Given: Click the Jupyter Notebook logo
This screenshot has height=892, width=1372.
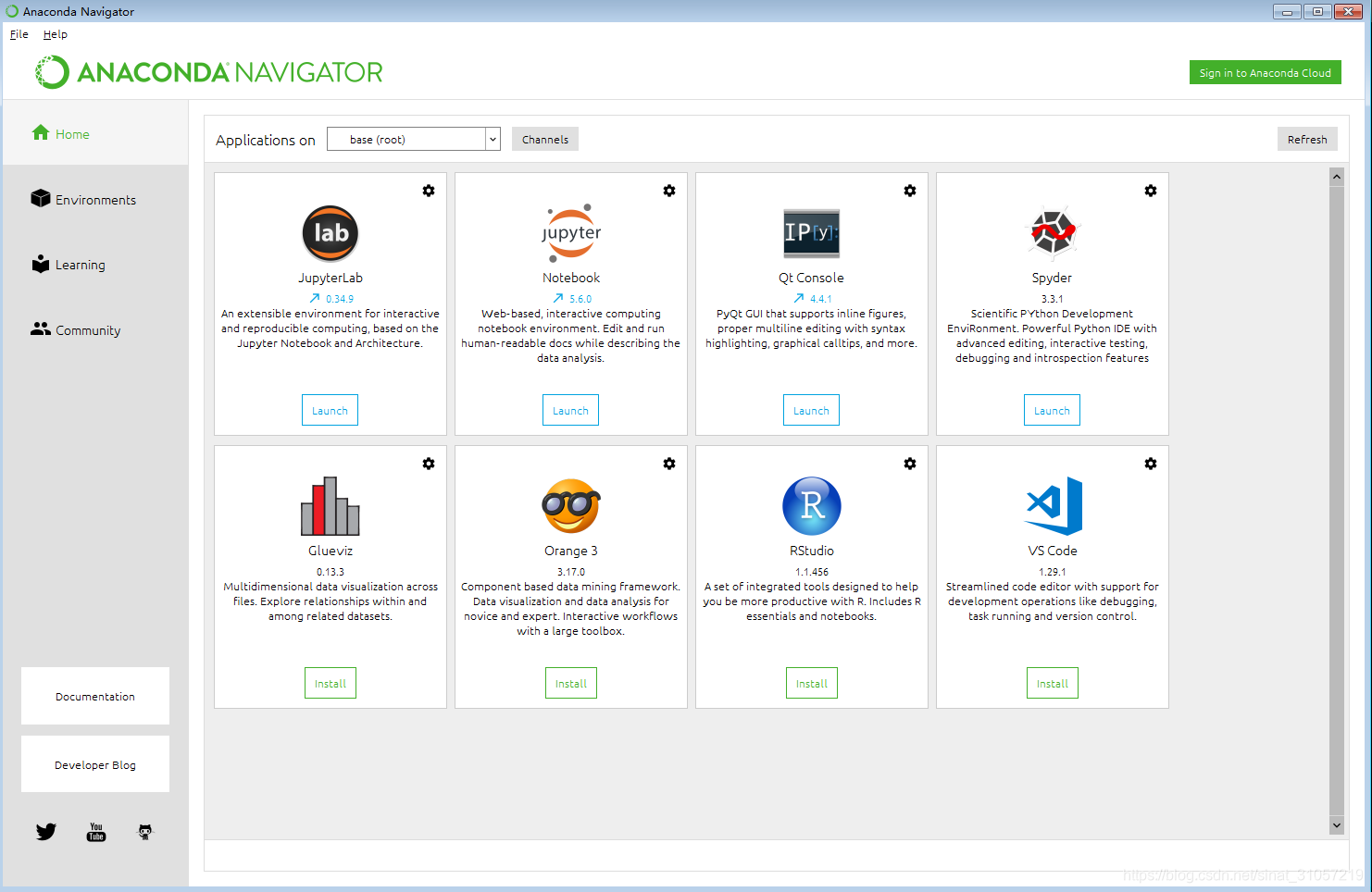Looking at the screenshot, I should click(x=571, y=233).
